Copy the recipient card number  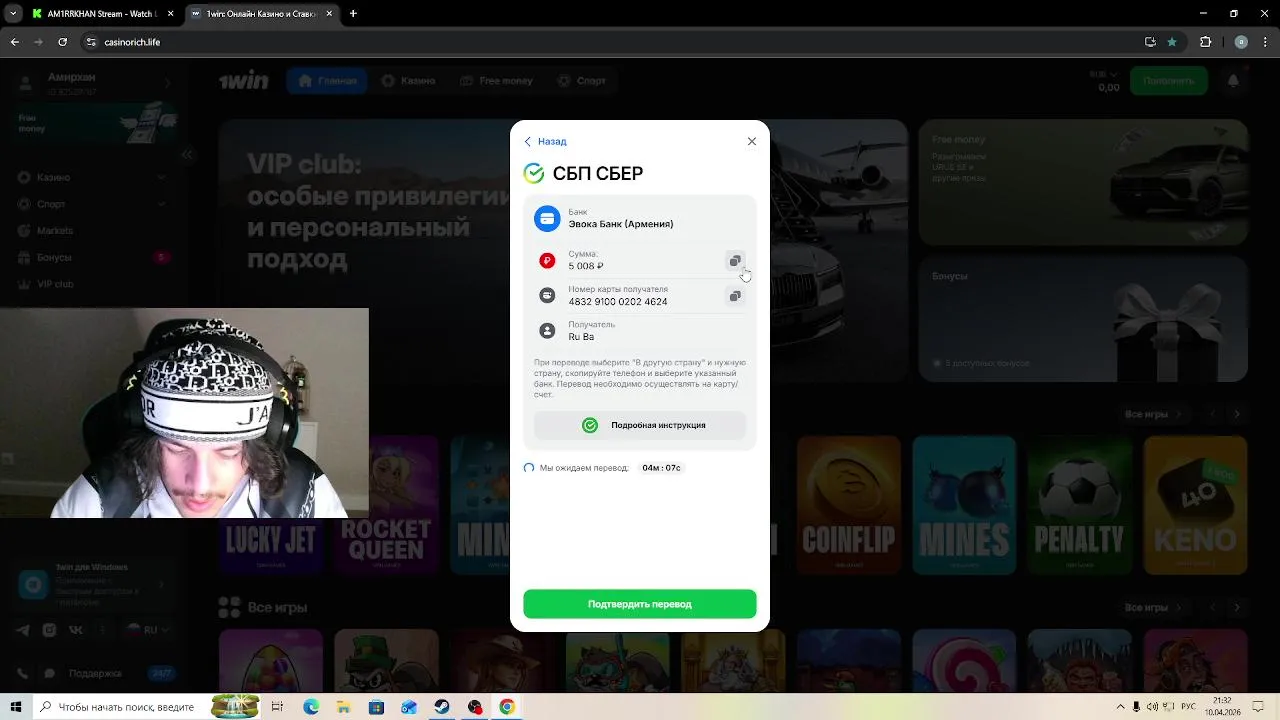pos(735,296)
